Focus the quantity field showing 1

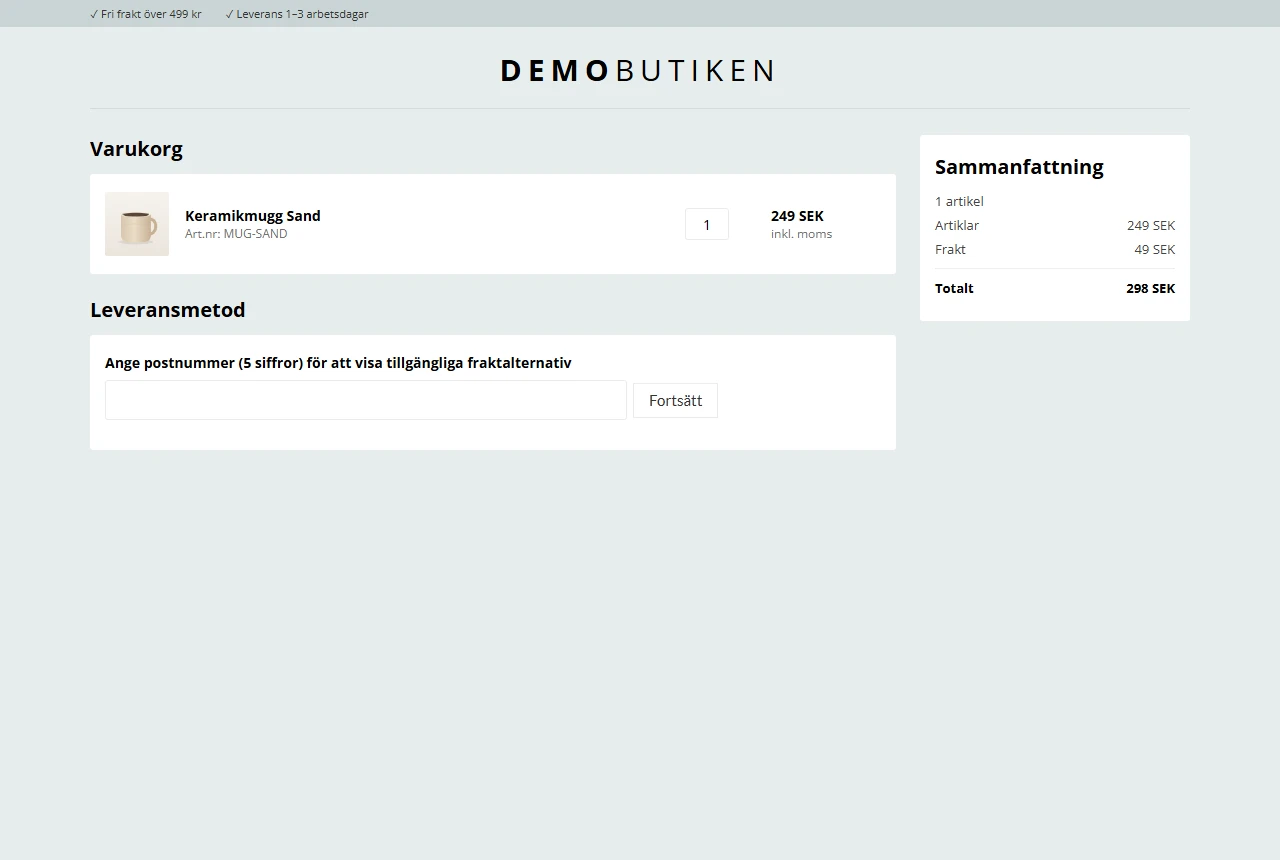pyautogui.click(x=707, y=224)
